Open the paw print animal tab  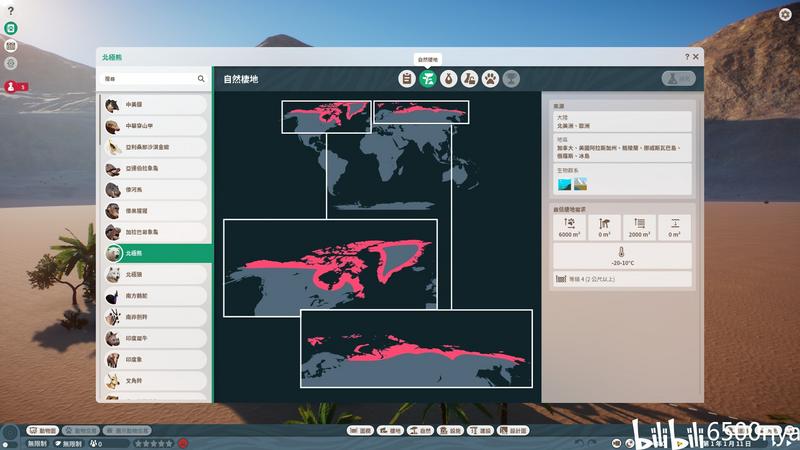[x=490, y=79]
